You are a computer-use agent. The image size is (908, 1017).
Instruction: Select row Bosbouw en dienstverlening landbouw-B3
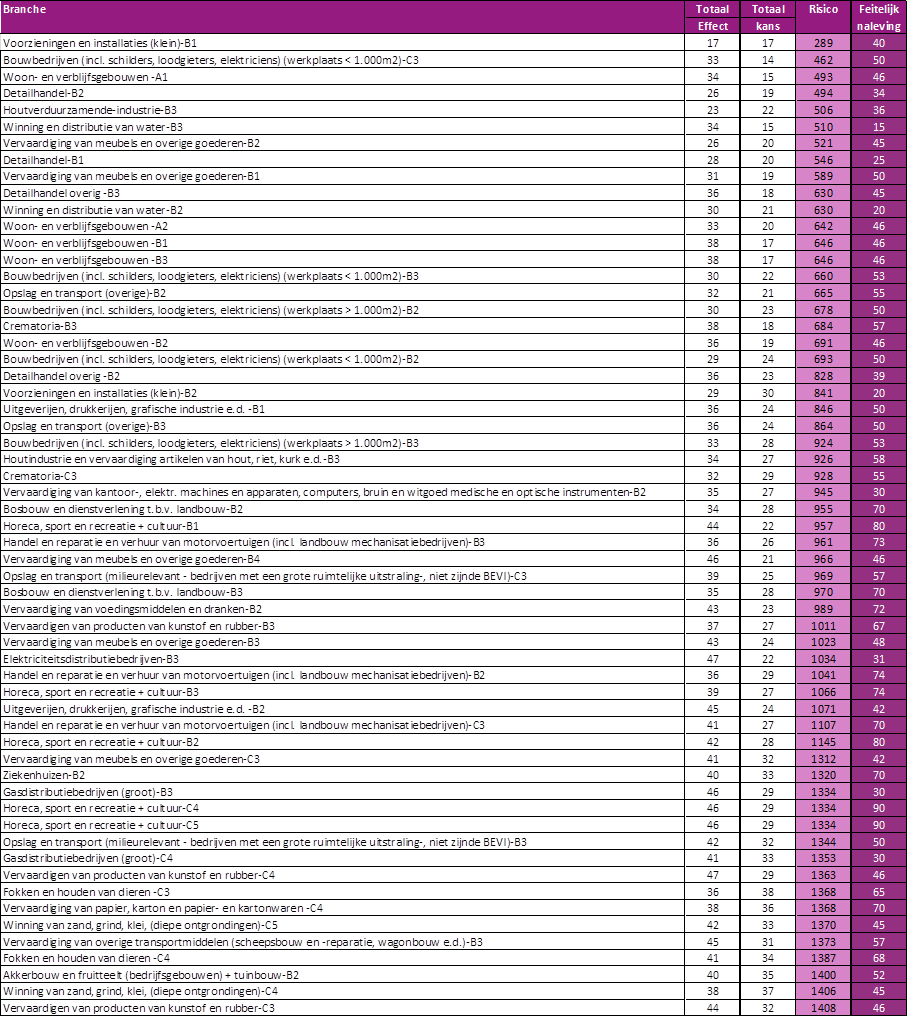[453, 592]
